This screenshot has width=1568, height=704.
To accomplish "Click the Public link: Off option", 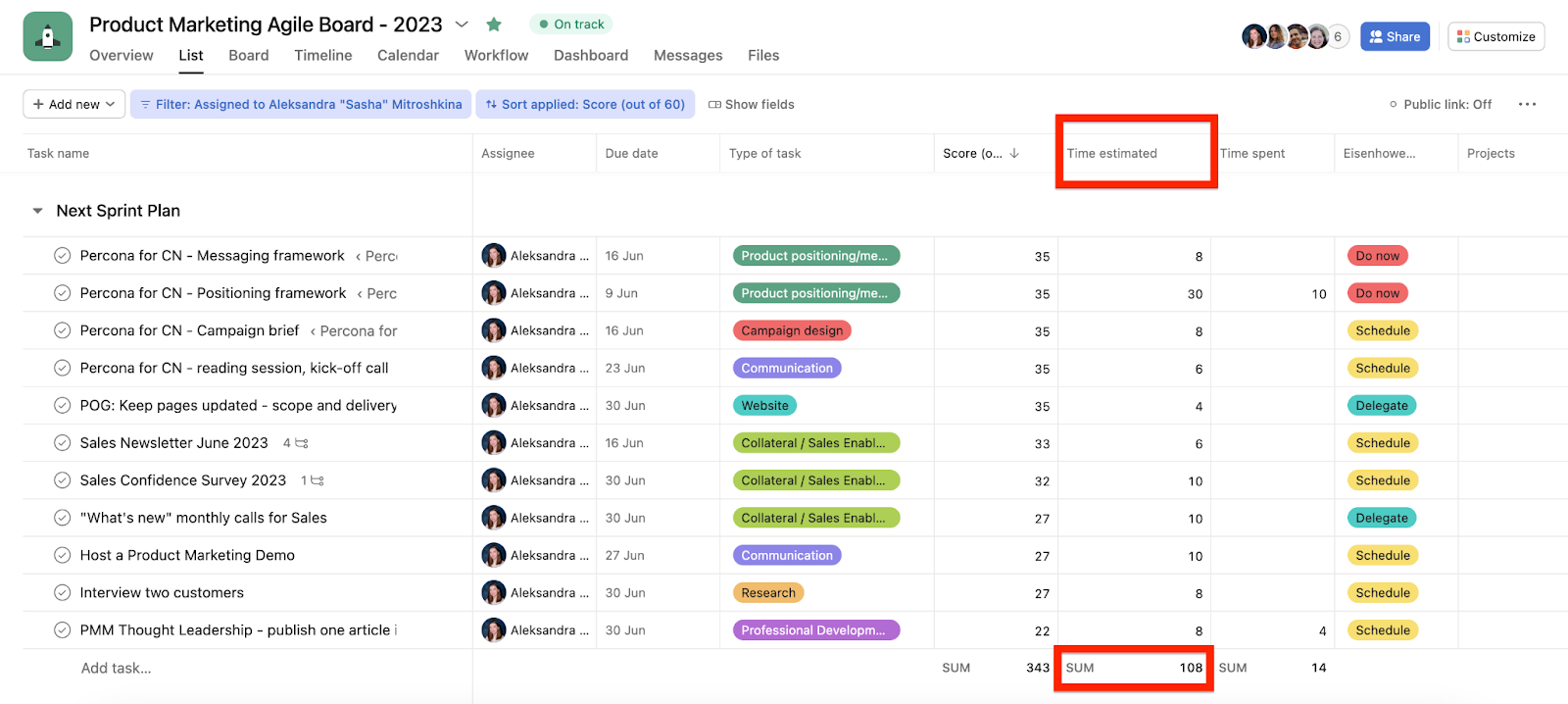I will [x=1441, y=104].
